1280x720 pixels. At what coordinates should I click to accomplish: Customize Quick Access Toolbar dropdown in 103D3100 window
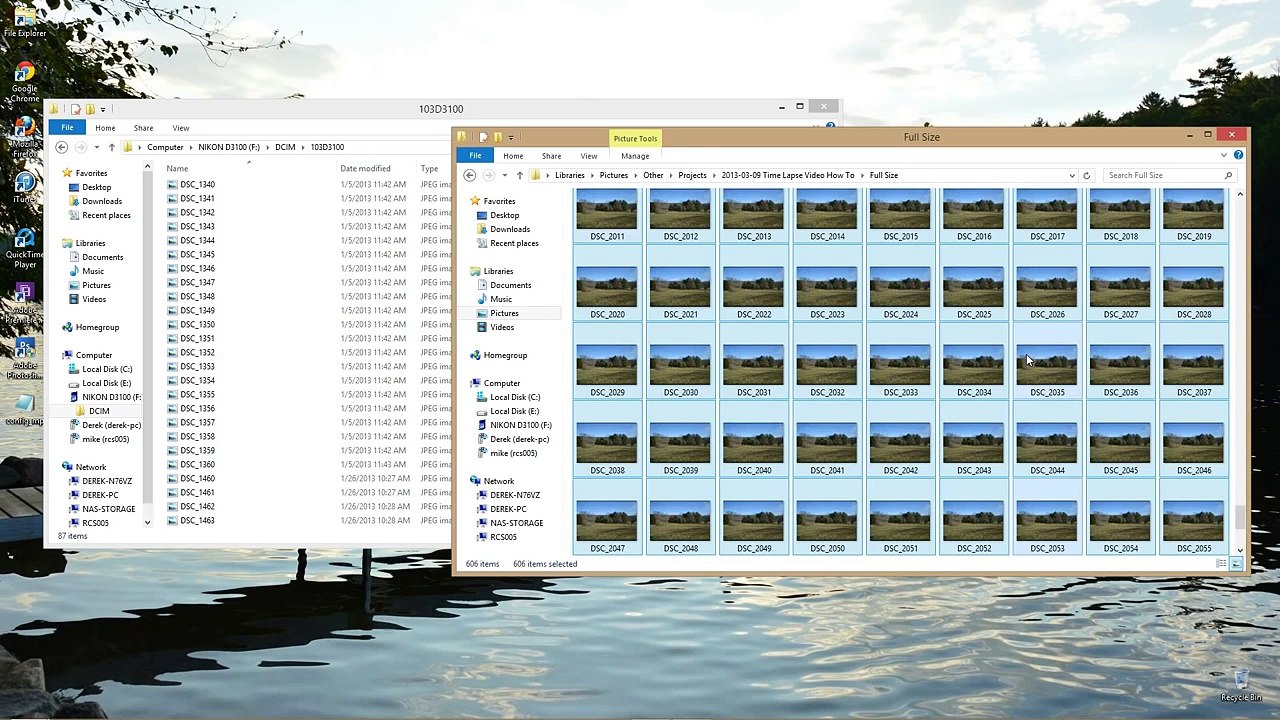click(x=102, y=109)
